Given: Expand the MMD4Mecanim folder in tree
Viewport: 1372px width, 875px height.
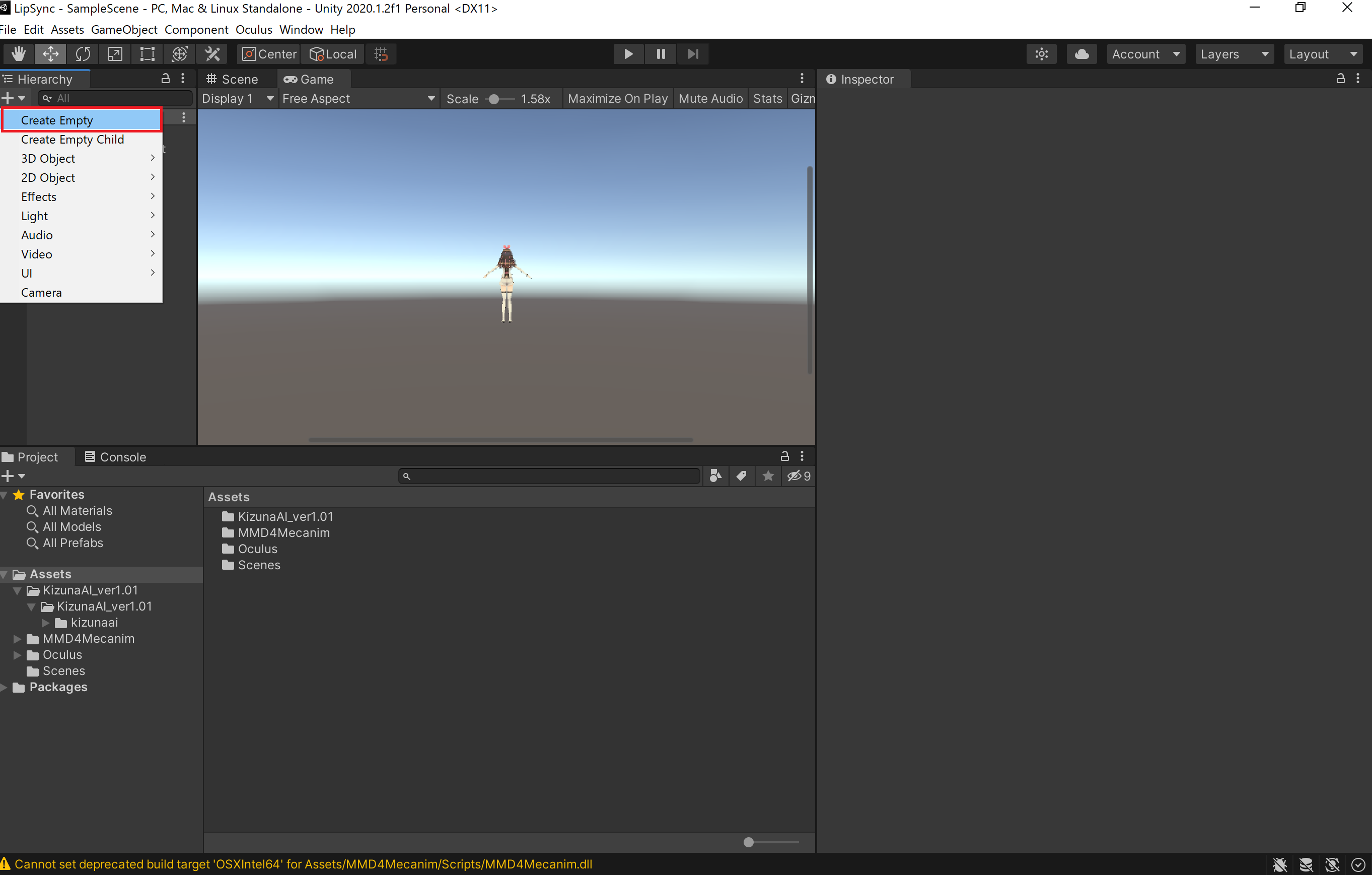Looking at the screenshot, I should (17, 638).
